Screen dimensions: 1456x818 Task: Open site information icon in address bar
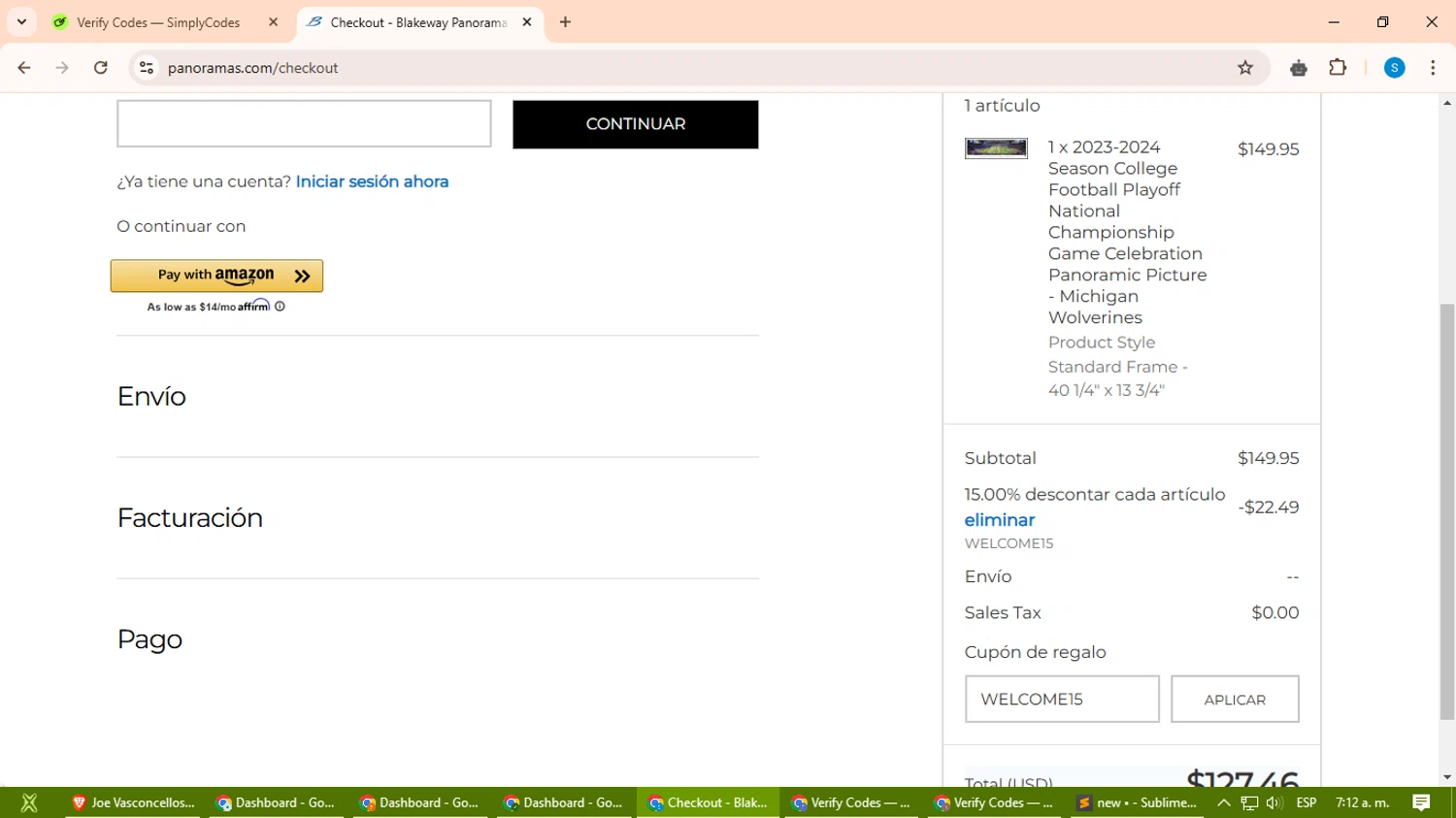tap(147, 68)
